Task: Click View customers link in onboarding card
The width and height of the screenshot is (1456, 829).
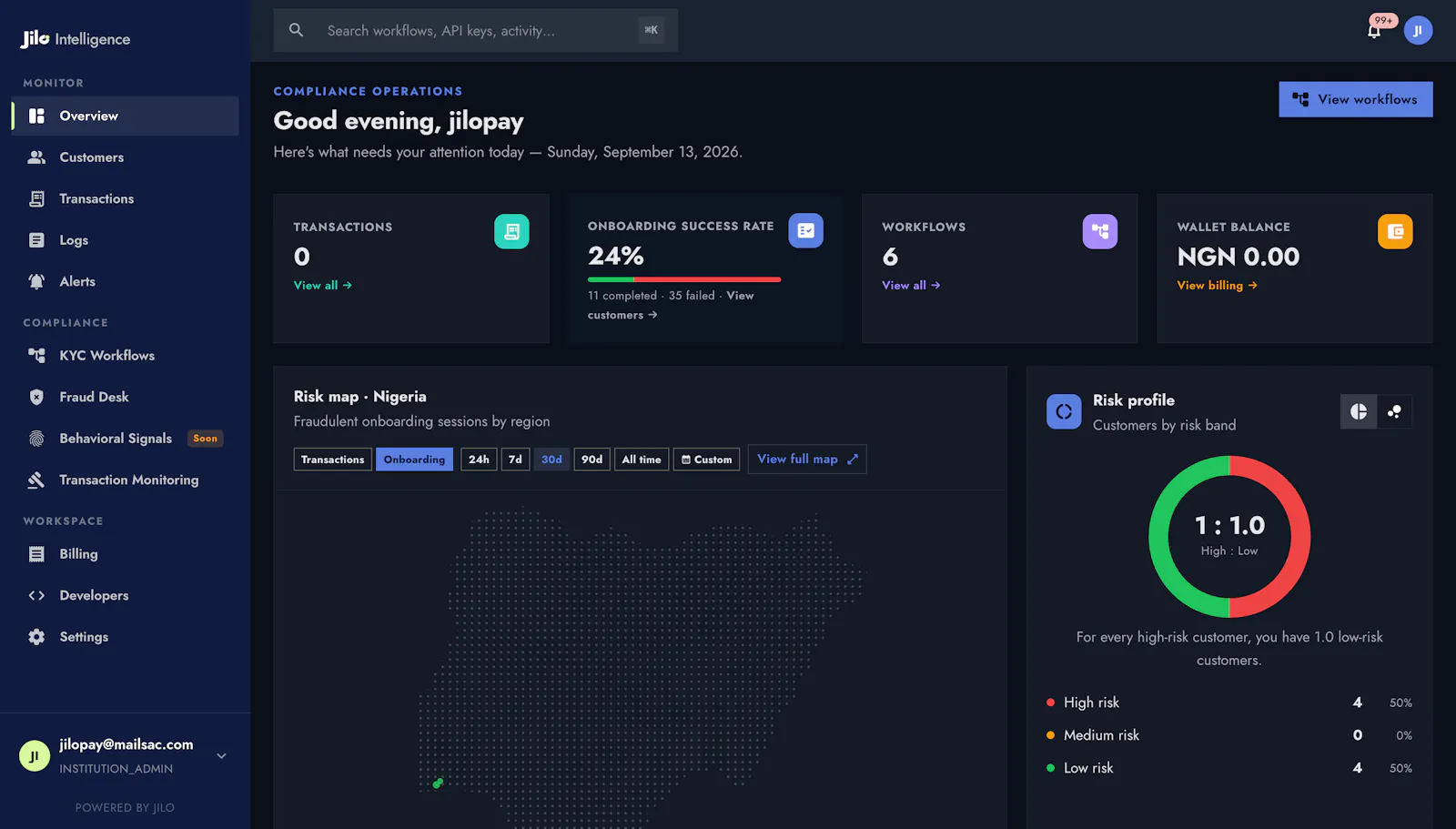Action: (x=623, y=315)
